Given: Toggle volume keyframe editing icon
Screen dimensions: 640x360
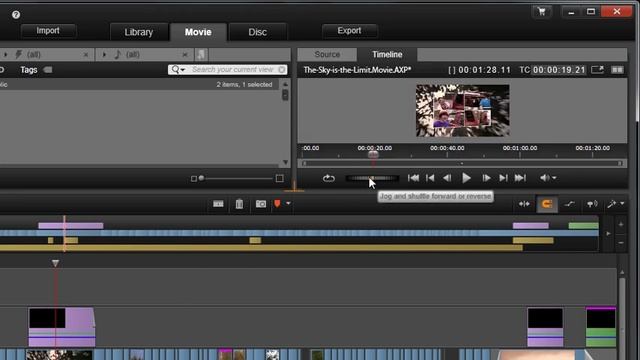Looking at the screenshot, I should [x=569, y=204].
